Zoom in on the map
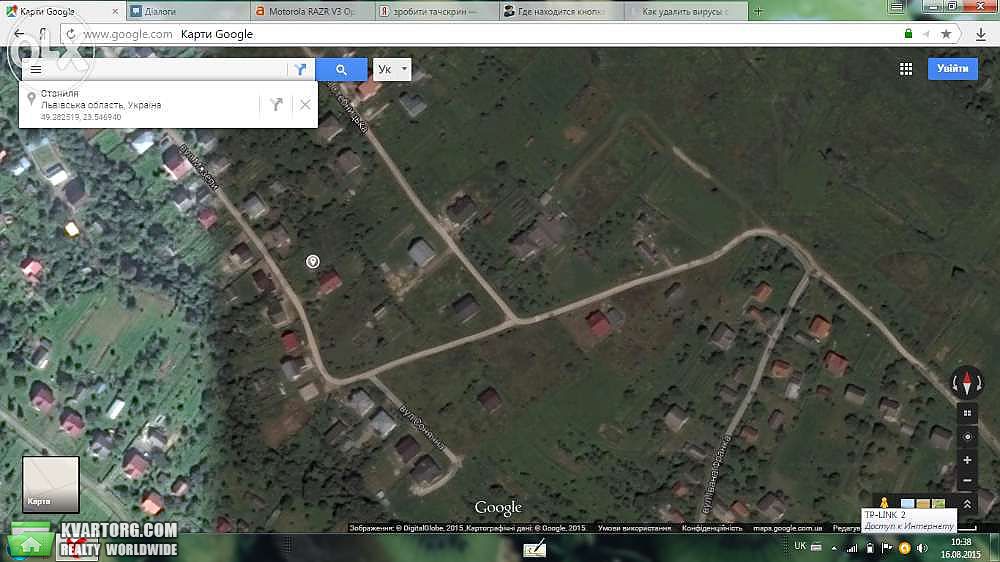Viewport: 1000px width, 562px height. click(x=967, y=460)
